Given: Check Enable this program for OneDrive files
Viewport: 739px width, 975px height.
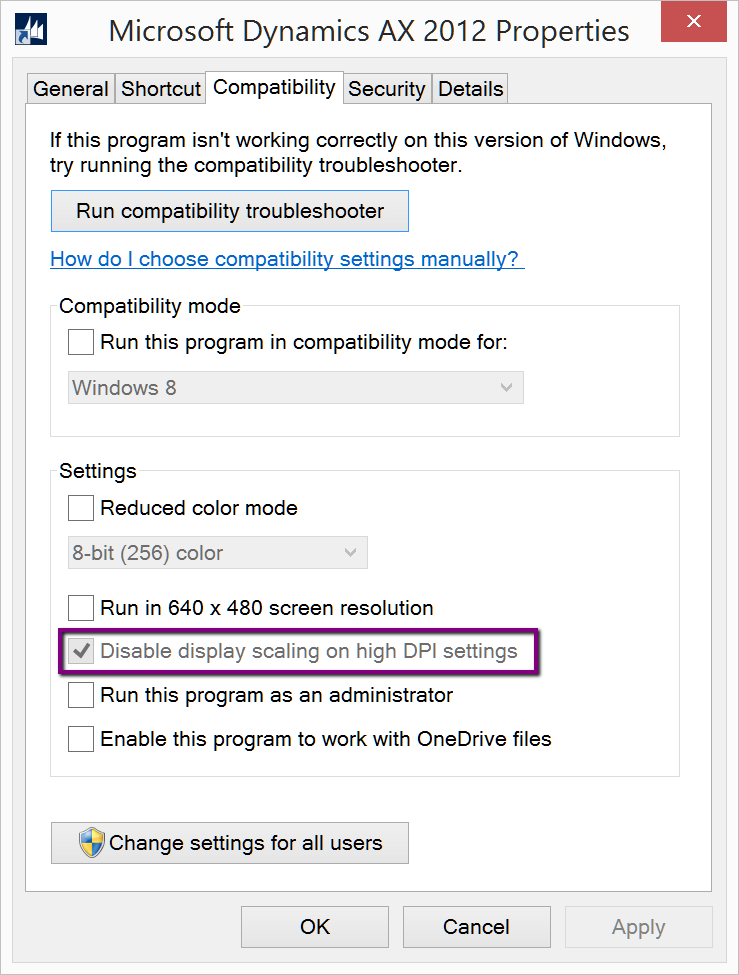Looking at the screenshot, I should tap(81, 739).
